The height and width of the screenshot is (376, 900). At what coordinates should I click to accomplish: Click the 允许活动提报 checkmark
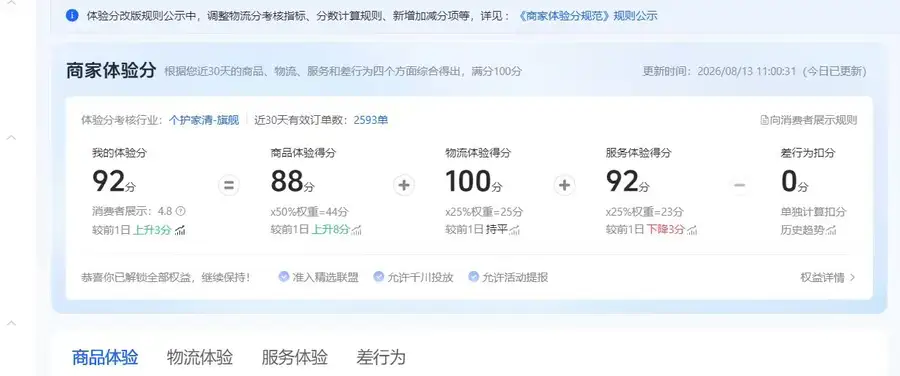[473, 277]
